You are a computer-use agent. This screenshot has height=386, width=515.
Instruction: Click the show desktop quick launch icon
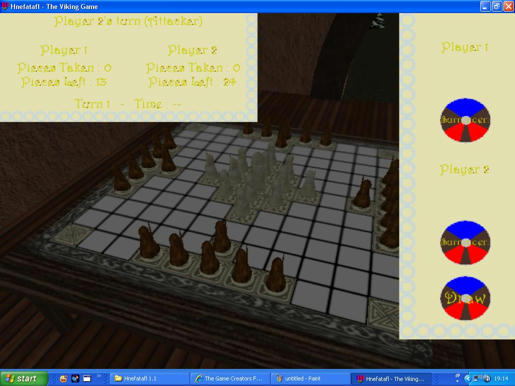click(x=87, y=379)
